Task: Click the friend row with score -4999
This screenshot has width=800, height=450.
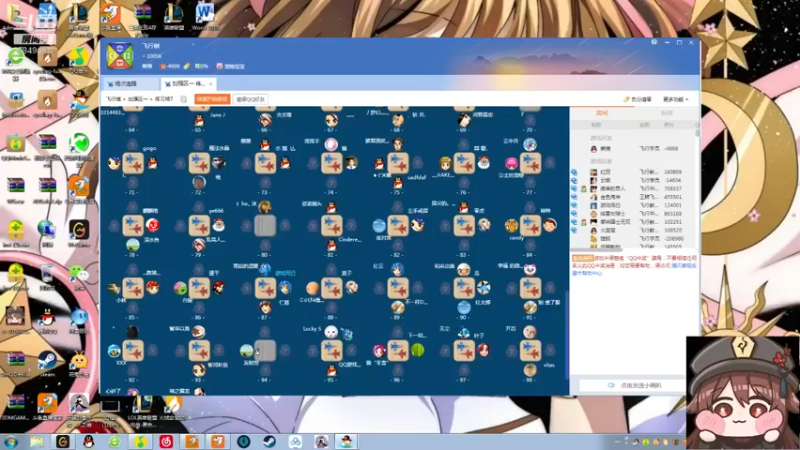Action: click(634, 148)
